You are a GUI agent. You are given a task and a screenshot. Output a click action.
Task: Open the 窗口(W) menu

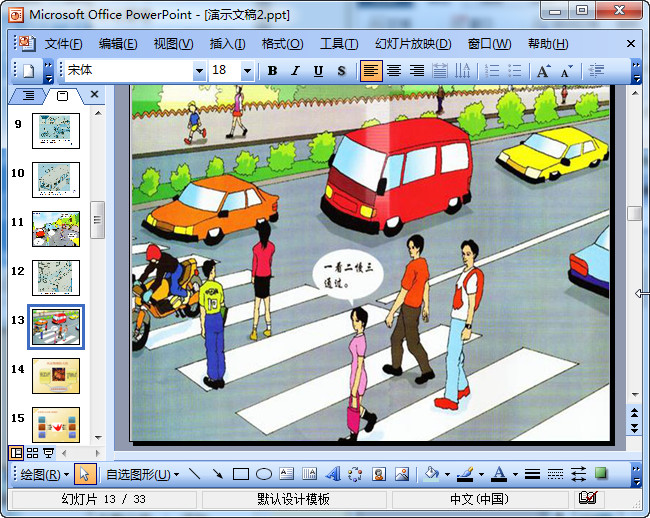click(x=489, y=44)
